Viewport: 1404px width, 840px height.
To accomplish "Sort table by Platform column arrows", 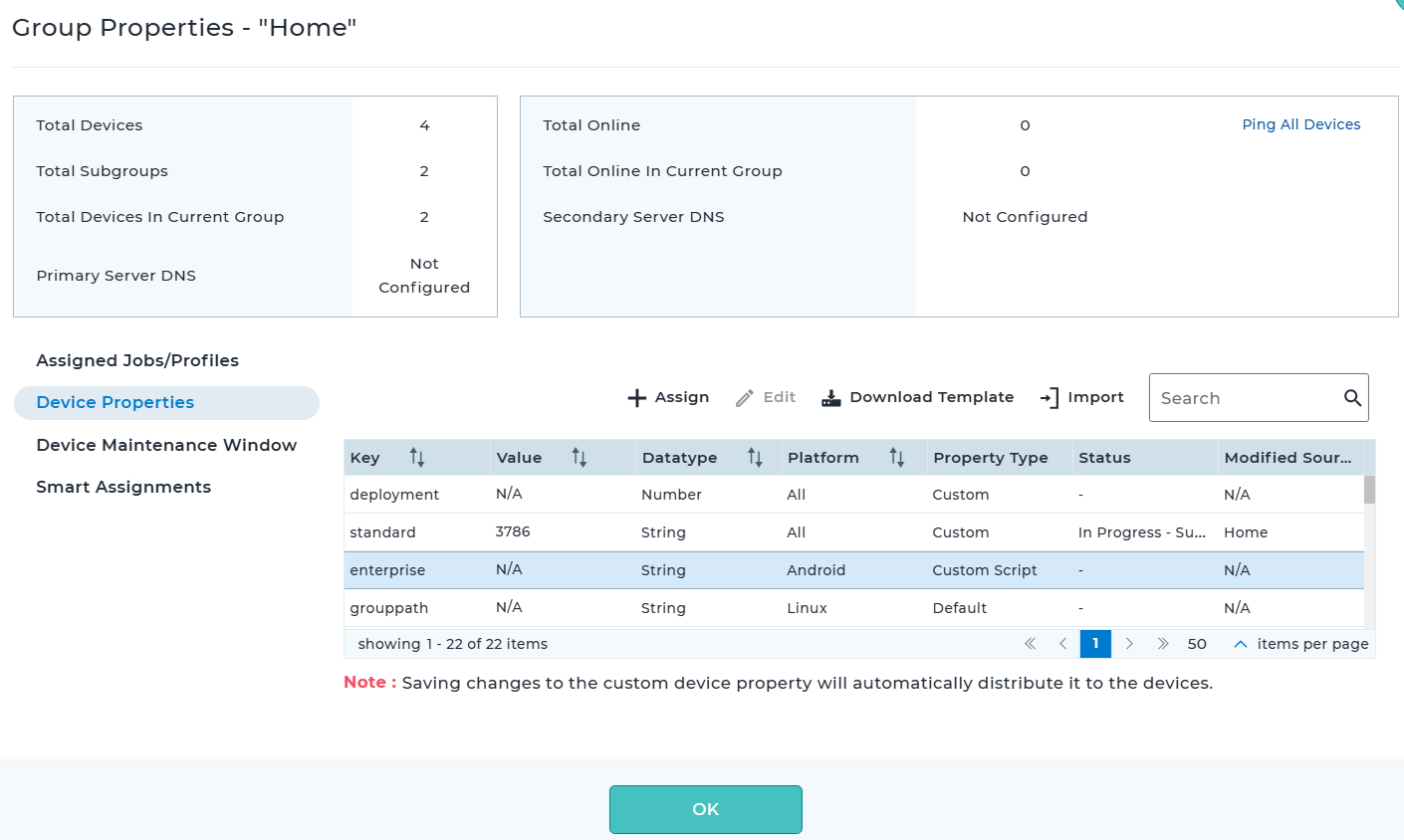I will point(897,458).
